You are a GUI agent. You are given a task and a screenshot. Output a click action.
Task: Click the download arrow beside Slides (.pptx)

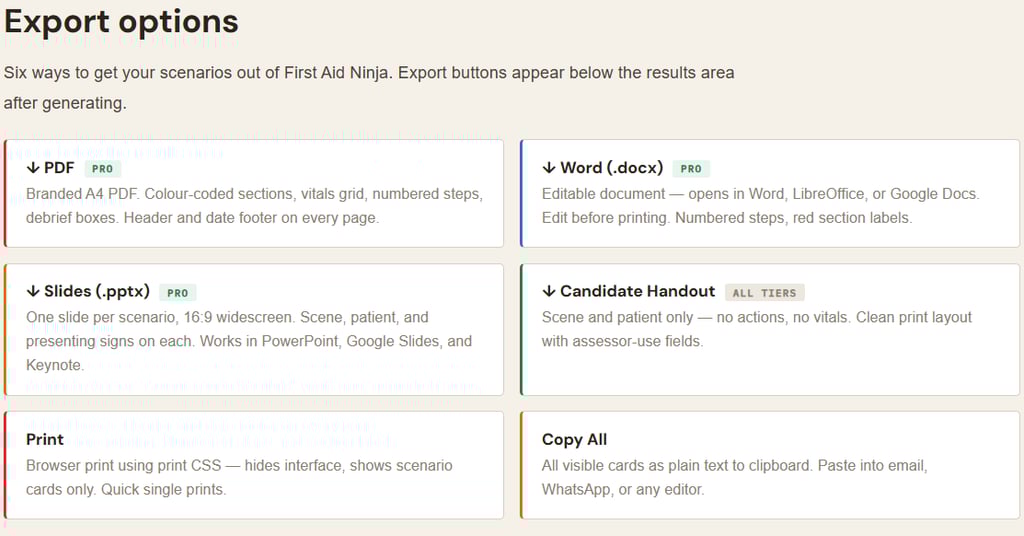[x=33, y=292]
